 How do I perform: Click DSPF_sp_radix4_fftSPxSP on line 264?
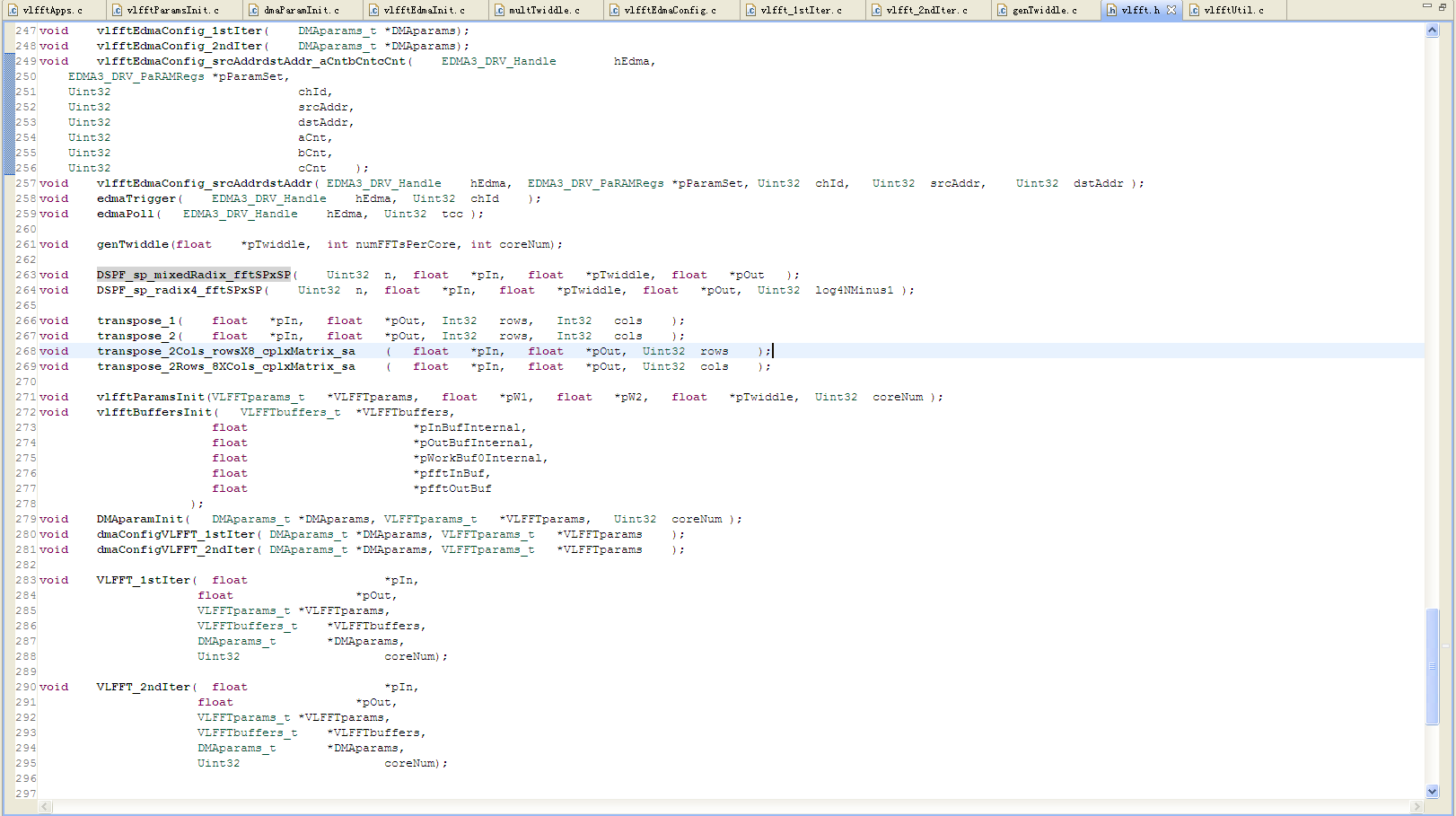point(180,290)
